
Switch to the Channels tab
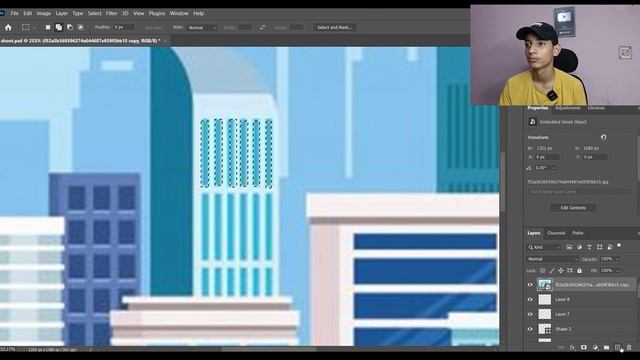(x=556, y=233)
